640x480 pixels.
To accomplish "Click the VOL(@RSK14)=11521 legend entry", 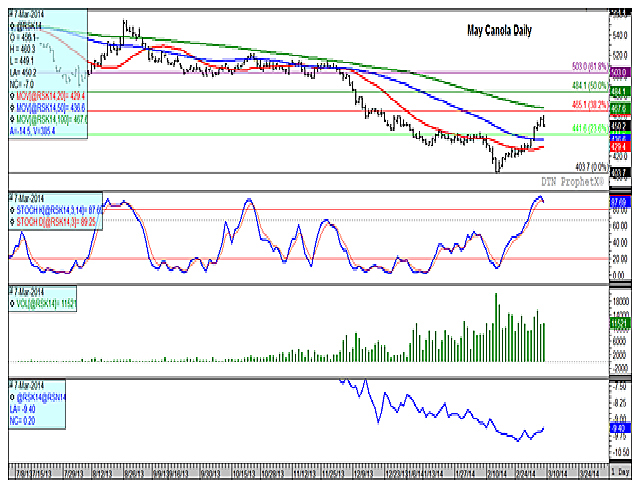I will click(46, 304).
